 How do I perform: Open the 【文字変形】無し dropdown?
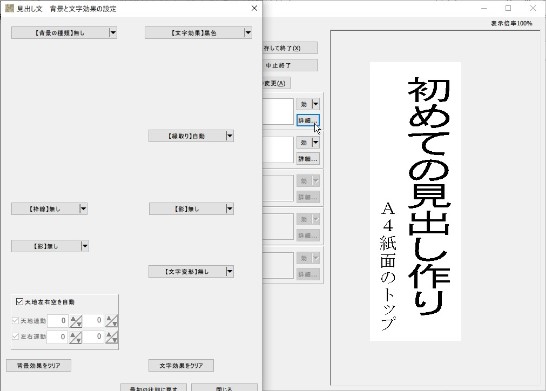coord(191,272)
